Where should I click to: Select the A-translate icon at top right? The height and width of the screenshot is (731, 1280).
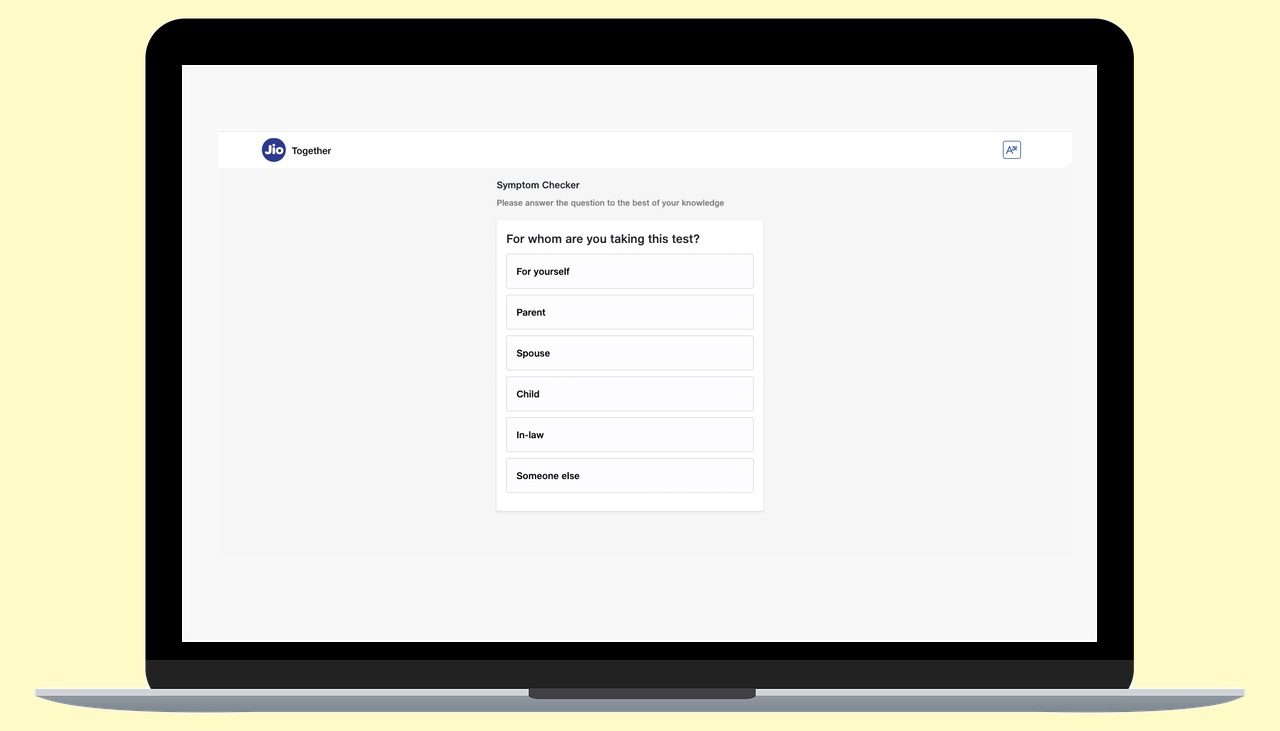(1011, 148)
